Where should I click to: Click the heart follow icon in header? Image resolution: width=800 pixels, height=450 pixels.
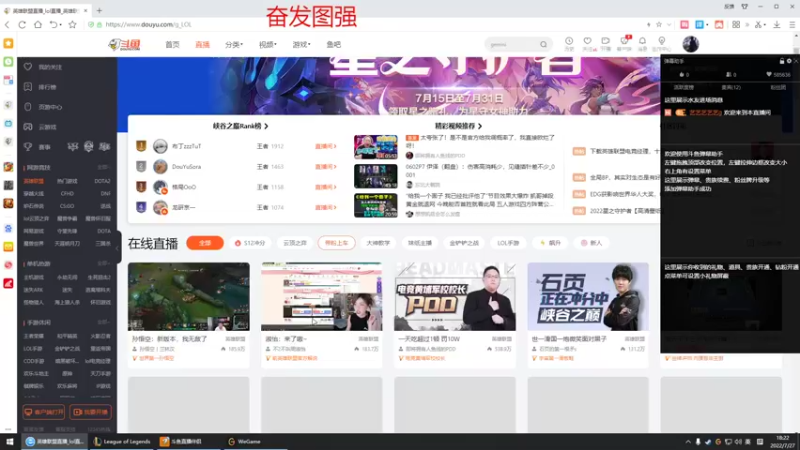point(587,41)
